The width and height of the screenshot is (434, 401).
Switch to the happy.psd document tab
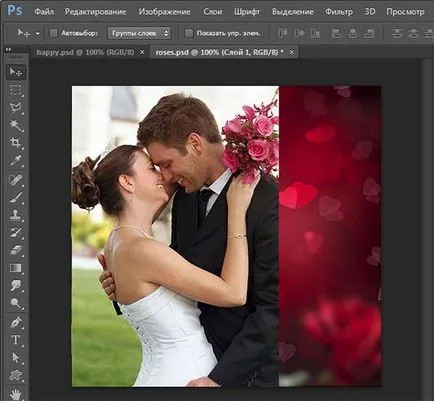tap(85, 52)
